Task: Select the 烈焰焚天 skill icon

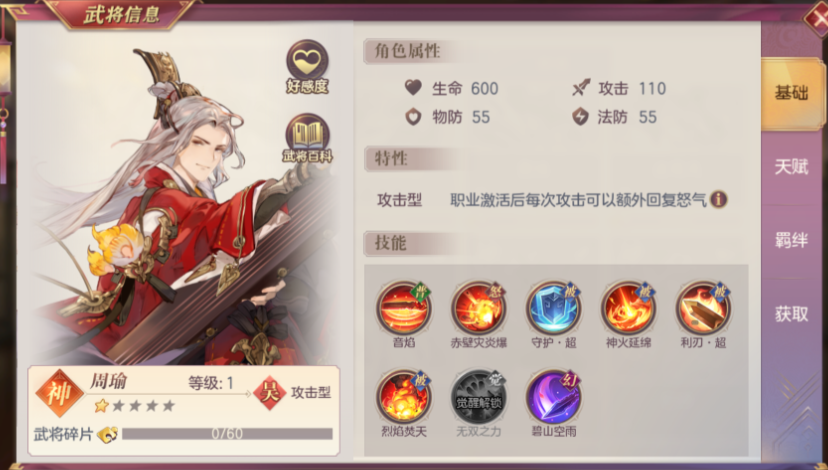Action: [404, 397]
